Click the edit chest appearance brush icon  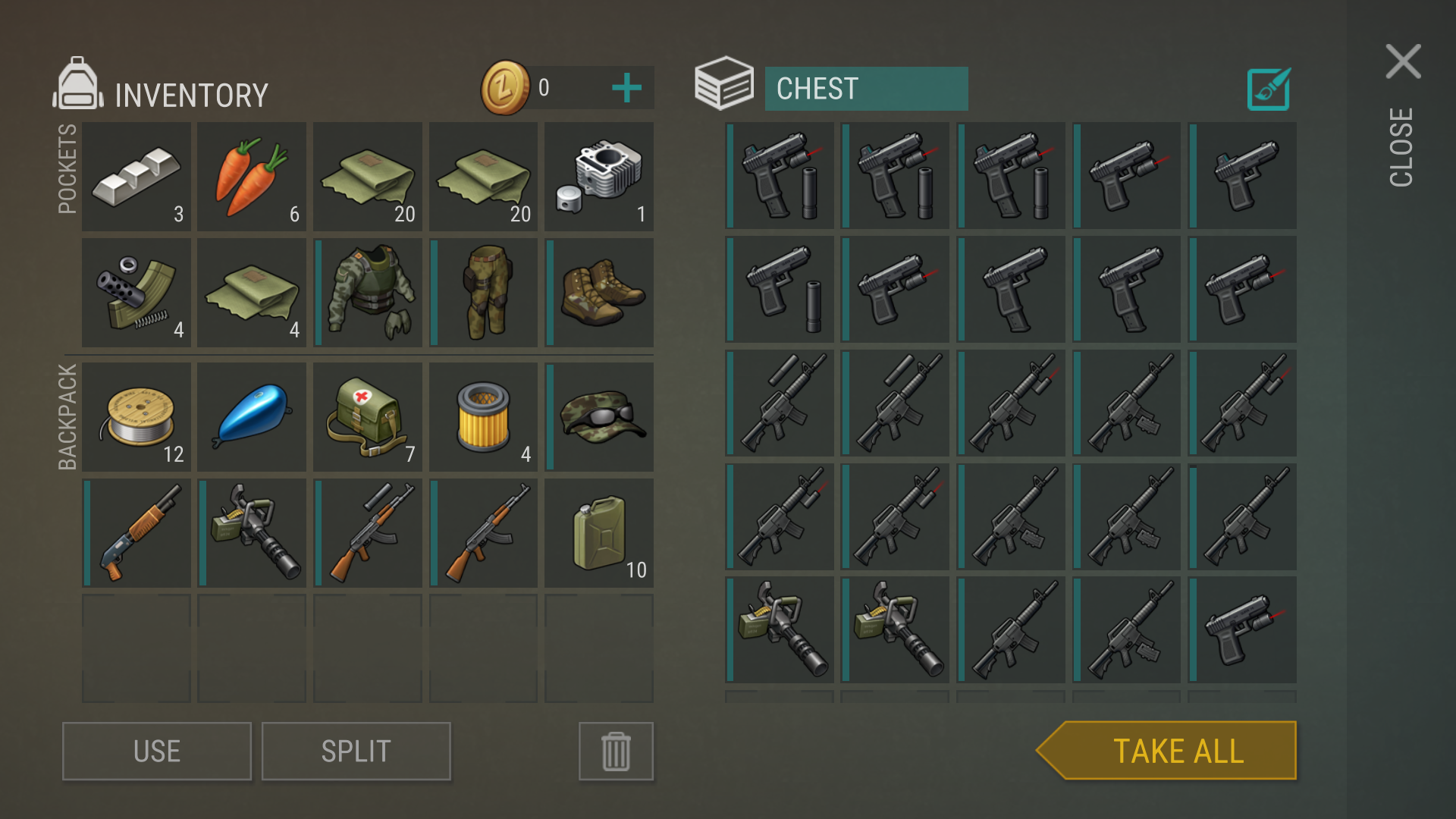point(1269,89)
